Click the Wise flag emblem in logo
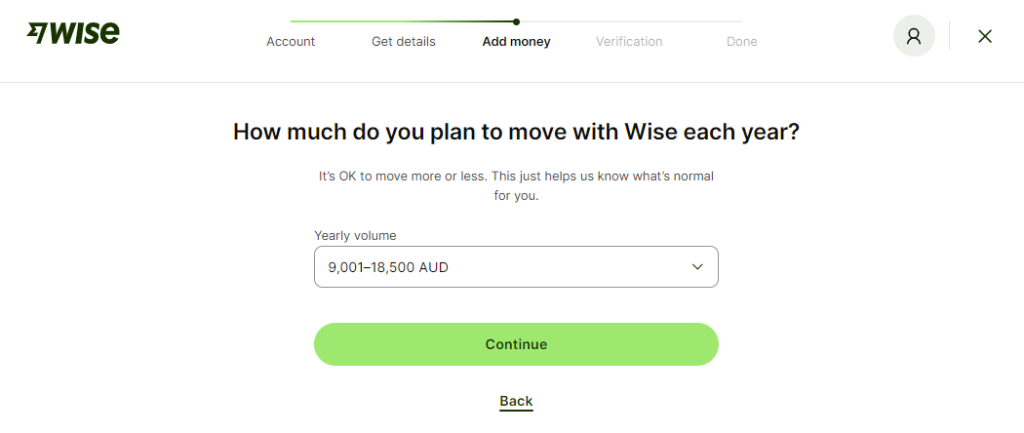This screenshot has height=433, width=1024. point(37,33)
